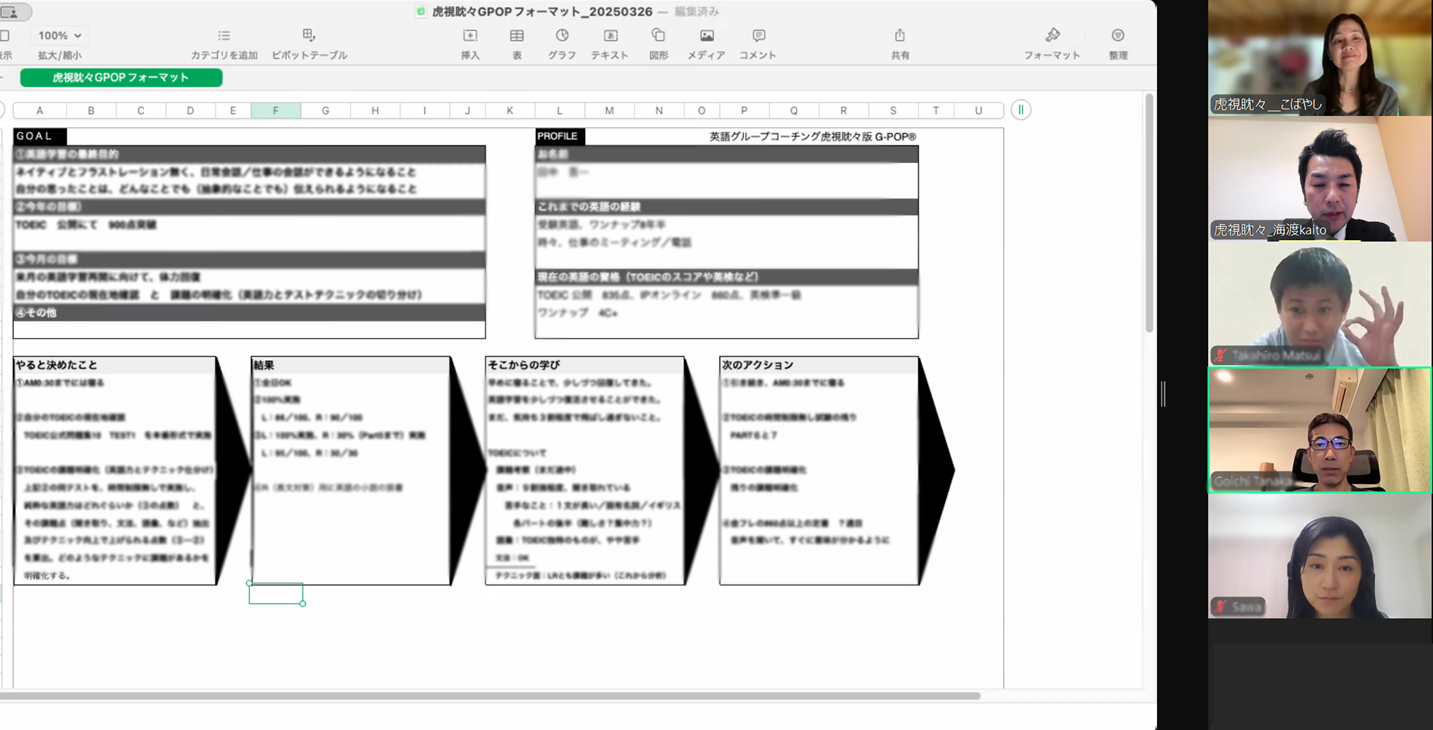
Task: Select the column F header
Action: coord(276,111)
